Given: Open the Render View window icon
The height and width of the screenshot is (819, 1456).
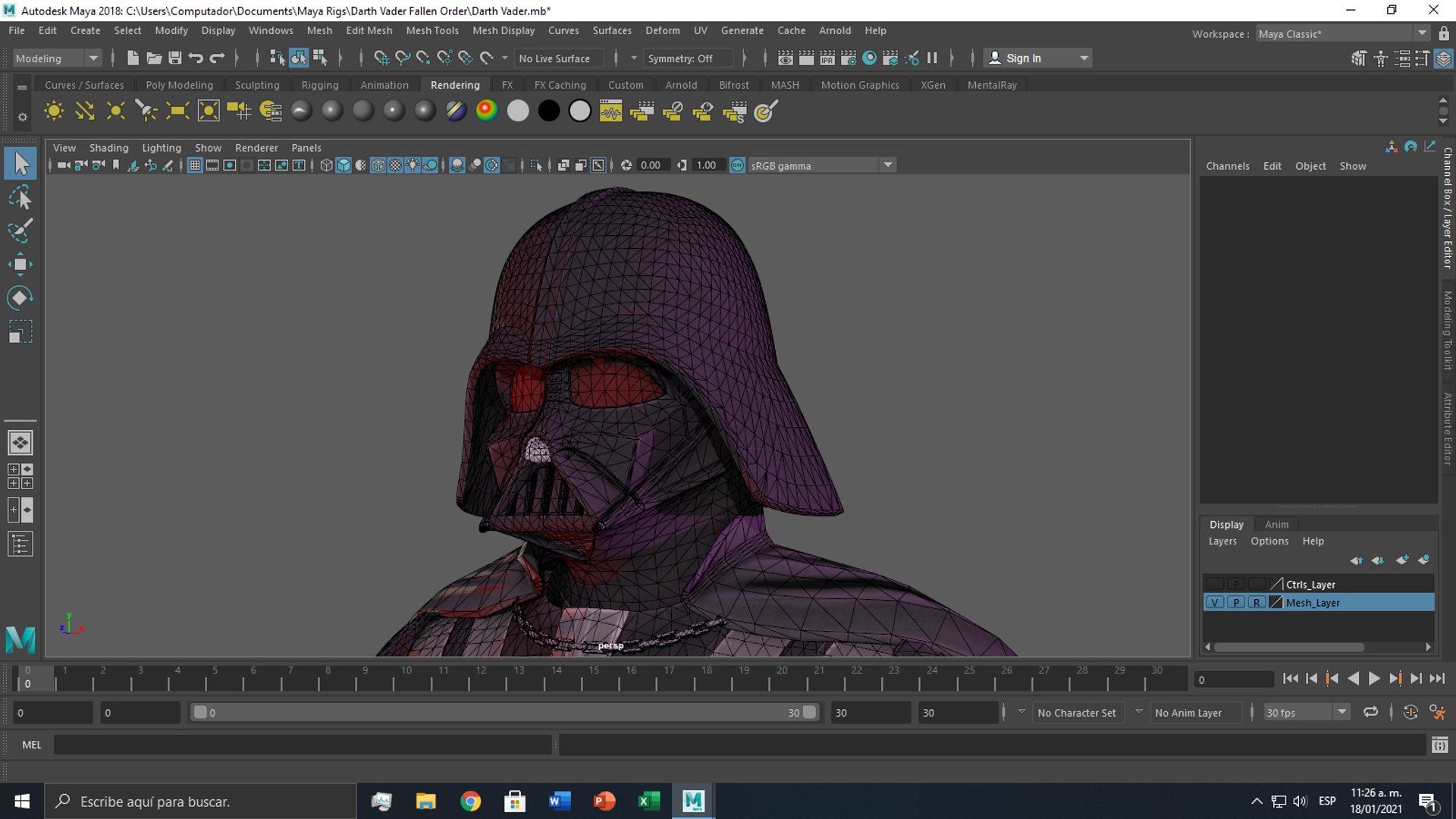Looking at the screenshot, I should click(786, 58).
